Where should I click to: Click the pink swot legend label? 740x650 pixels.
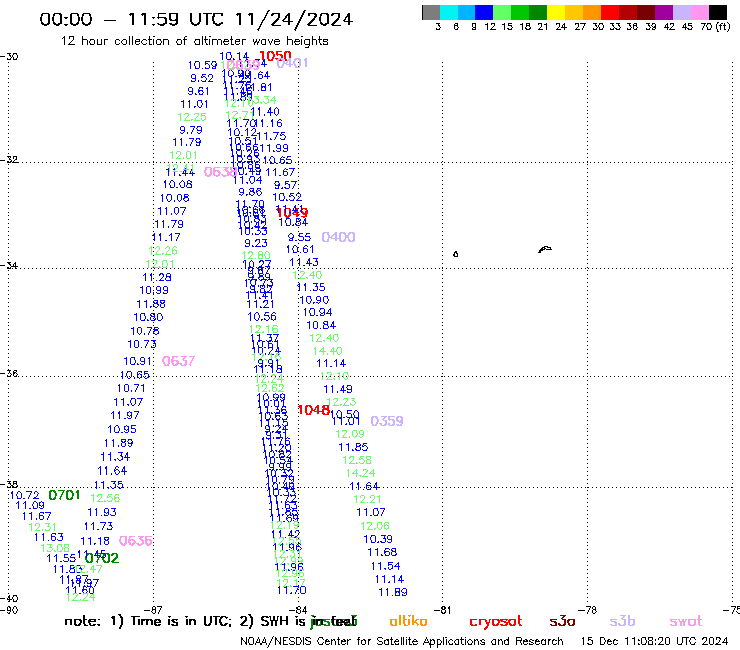[686, 621]
